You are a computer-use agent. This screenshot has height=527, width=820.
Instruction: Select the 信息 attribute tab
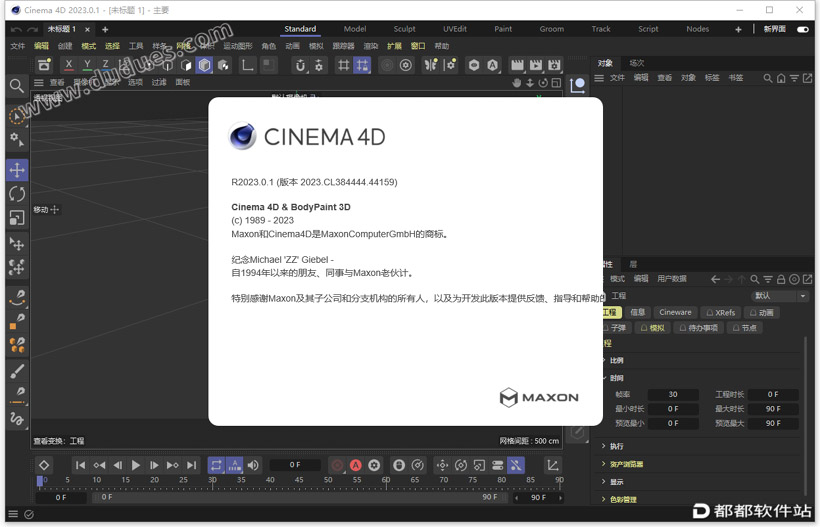637,312
